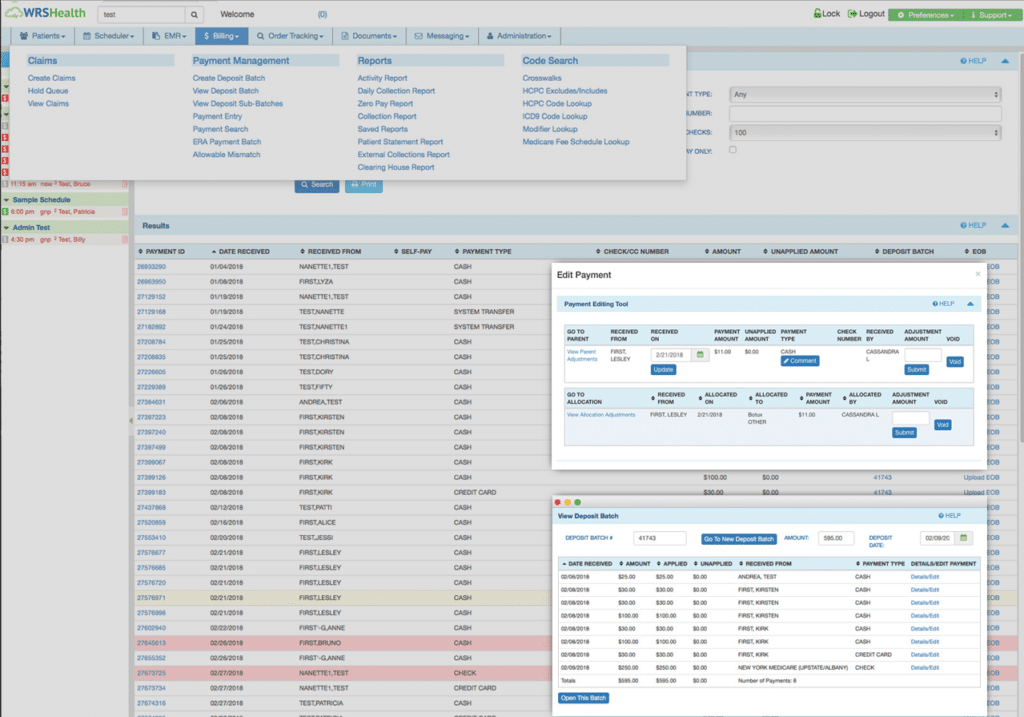Collapse the Payment Editing Tool panel
Screen dimensions: 1024x717
point(970,304)
